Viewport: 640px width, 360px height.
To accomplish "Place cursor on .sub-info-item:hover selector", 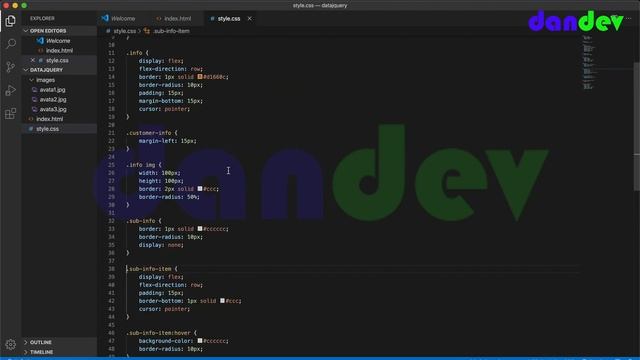I will click(x=158, y=333).
